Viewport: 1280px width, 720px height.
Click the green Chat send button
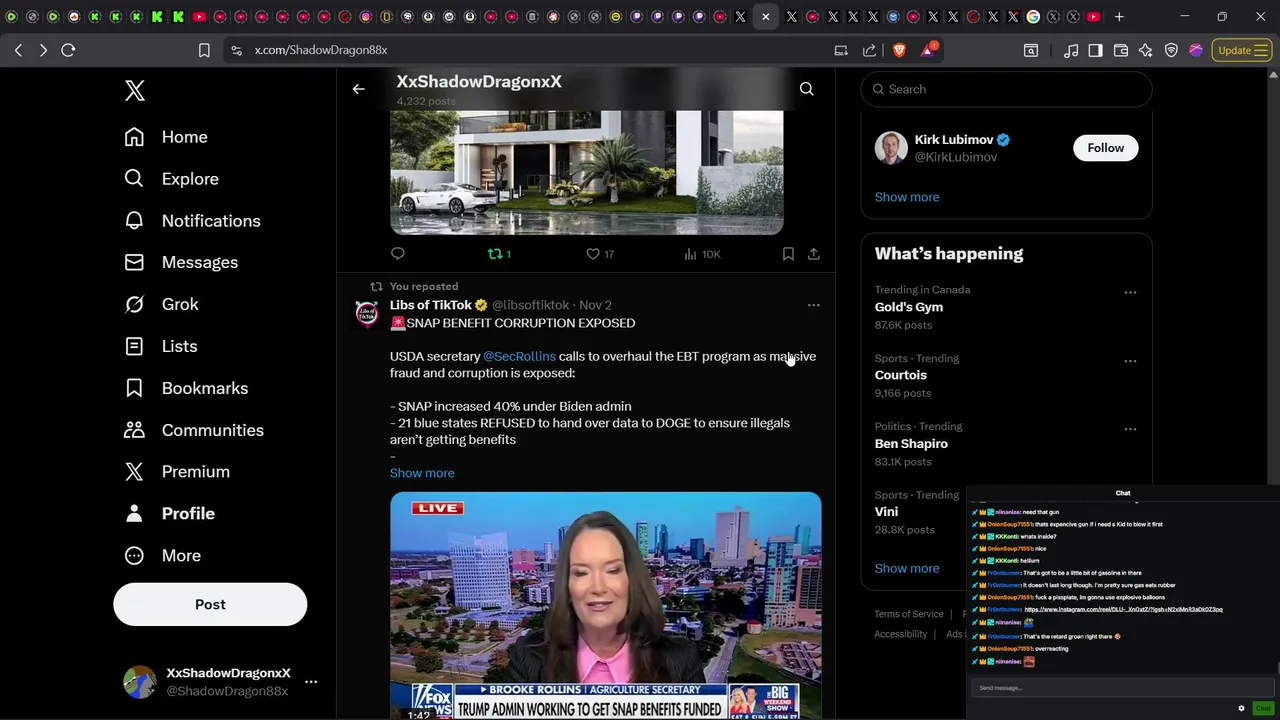point(1263,708)
